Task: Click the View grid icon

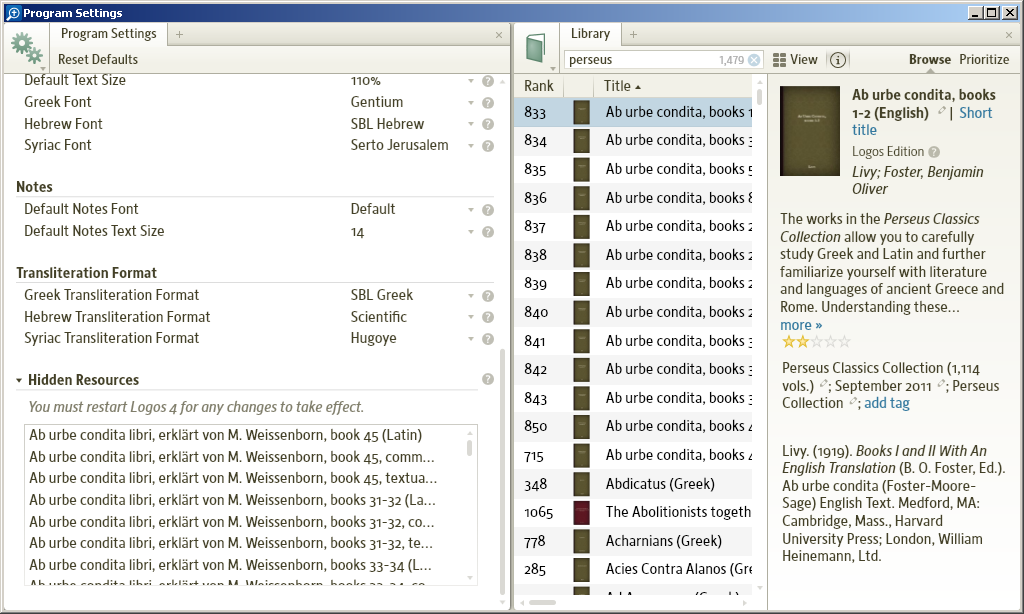Action: pos(779,60)
